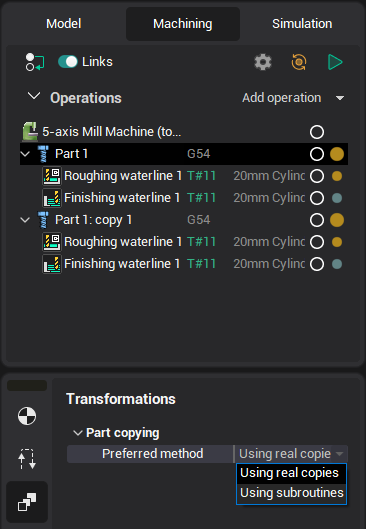Run calculation with the green play icon
This screenshot has height=529, width=366.
pyautogui.click(x=335, y=62)
